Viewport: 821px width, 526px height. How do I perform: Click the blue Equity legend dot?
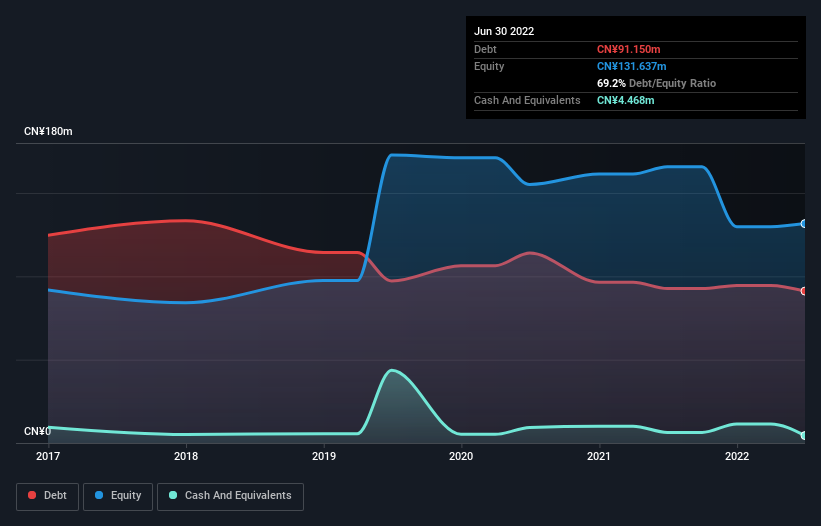pos(99,495)
